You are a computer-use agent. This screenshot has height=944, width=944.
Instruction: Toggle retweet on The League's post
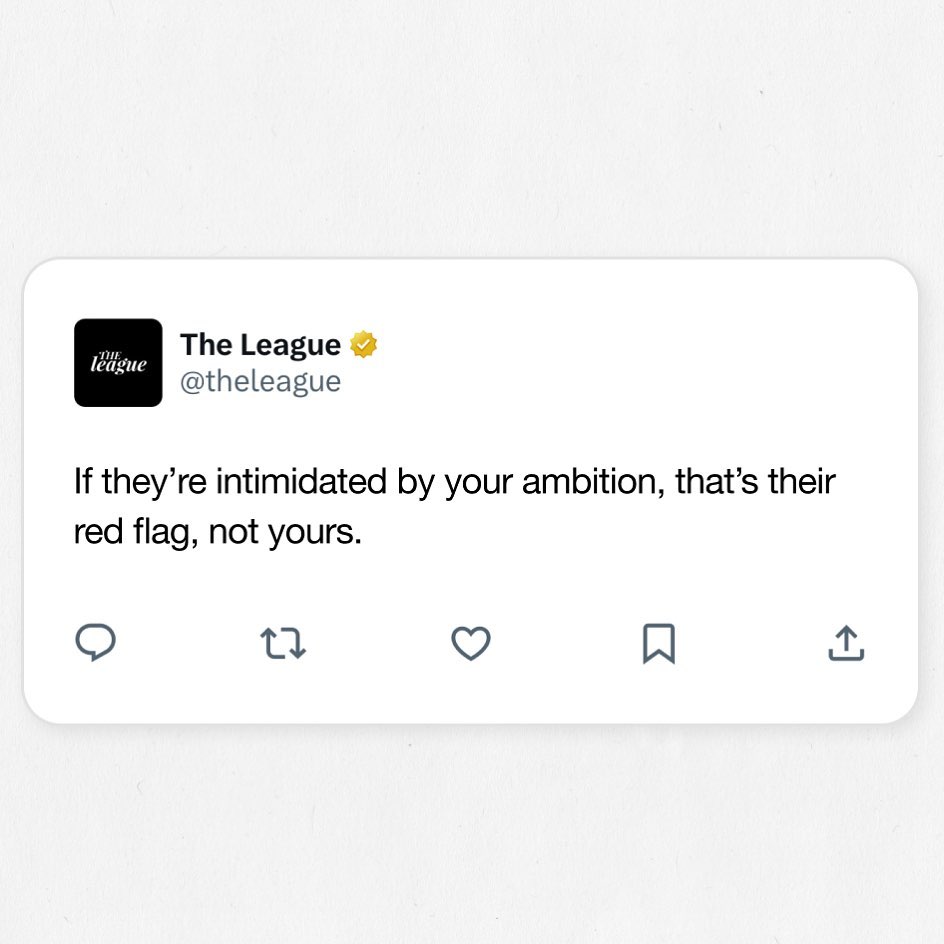[283, 643]
